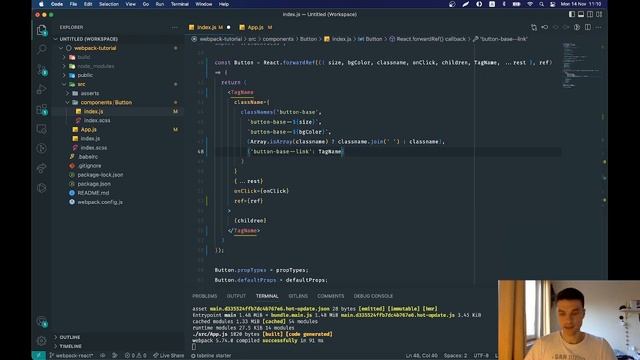Open Source Control view in activity bar
The width and height of the screenshot is (640, 360).
pyautogui.click(x=42, y=69)
